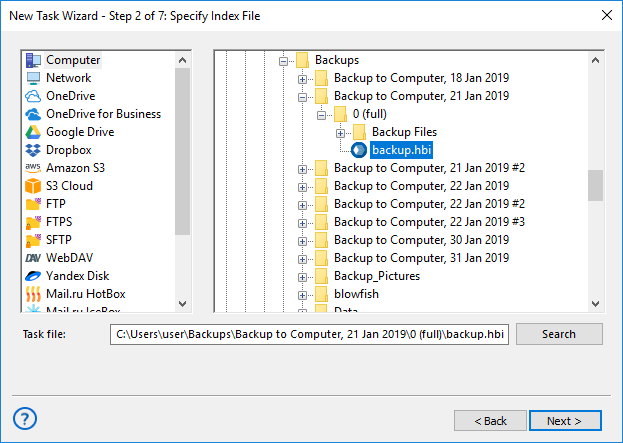Screen dimensions: 623x443
Task: Select the Backup_Pictures folder label
Action: (x=377, y=276)
